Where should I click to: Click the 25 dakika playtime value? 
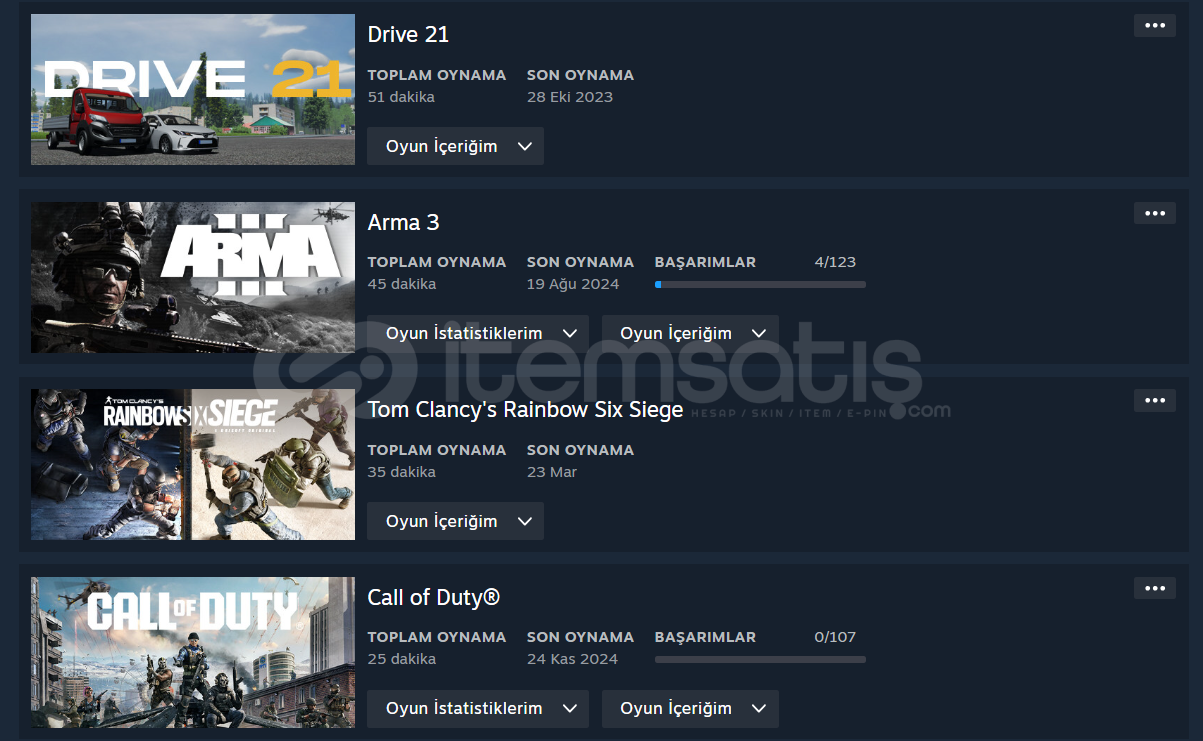point(401,659)
